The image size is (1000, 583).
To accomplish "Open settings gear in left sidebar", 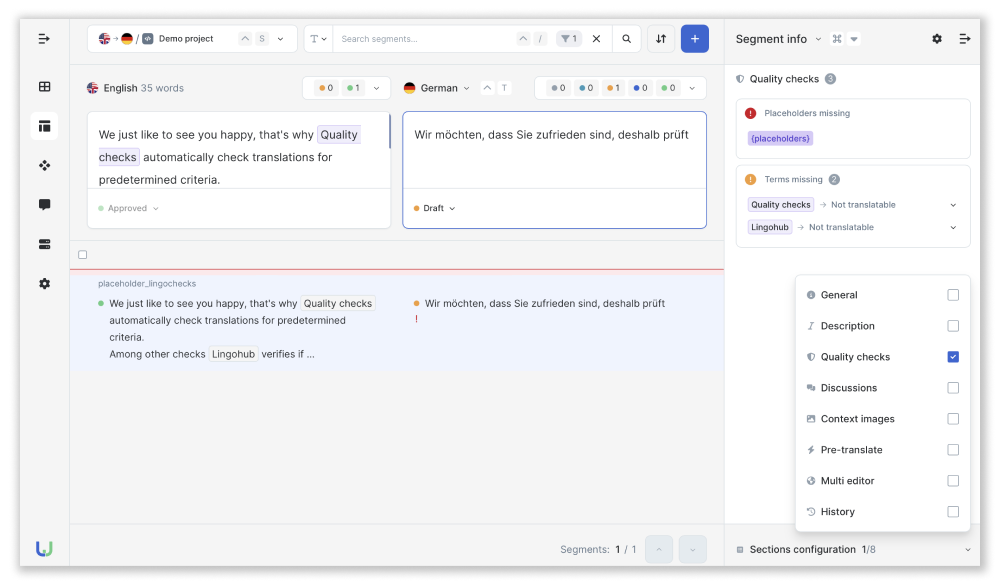I will click(44, 284).
